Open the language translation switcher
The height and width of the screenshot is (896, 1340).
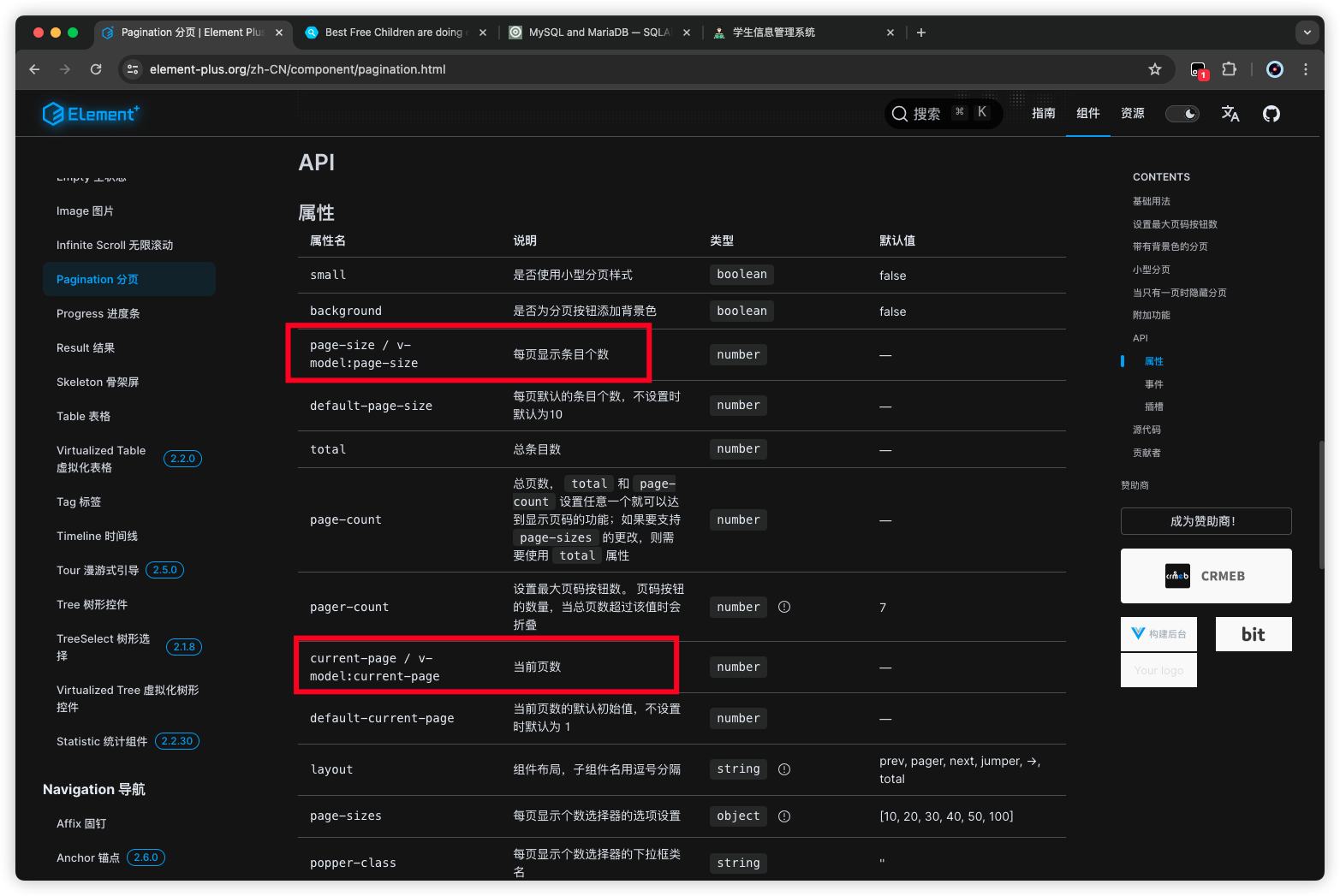click(x=1230, y=114)
